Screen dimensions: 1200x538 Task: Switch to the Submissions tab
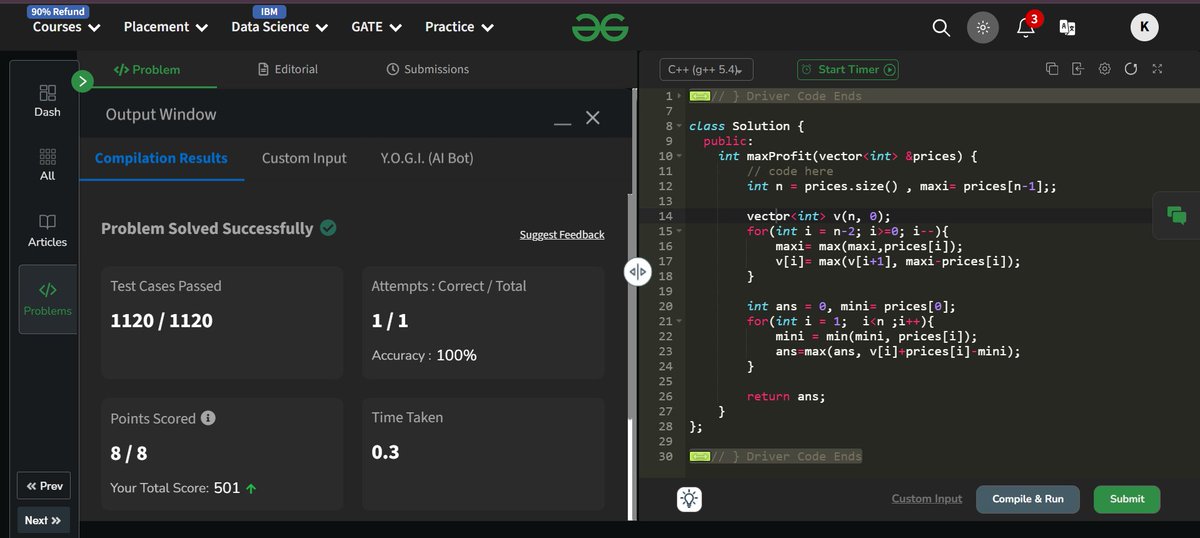point(427,69)
